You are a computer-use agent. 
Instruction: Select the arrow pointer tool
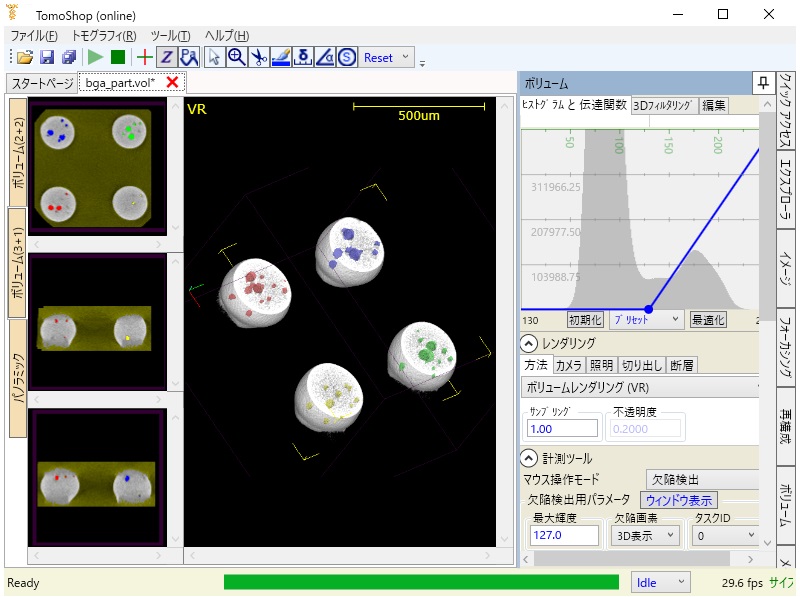click(214, 57)
